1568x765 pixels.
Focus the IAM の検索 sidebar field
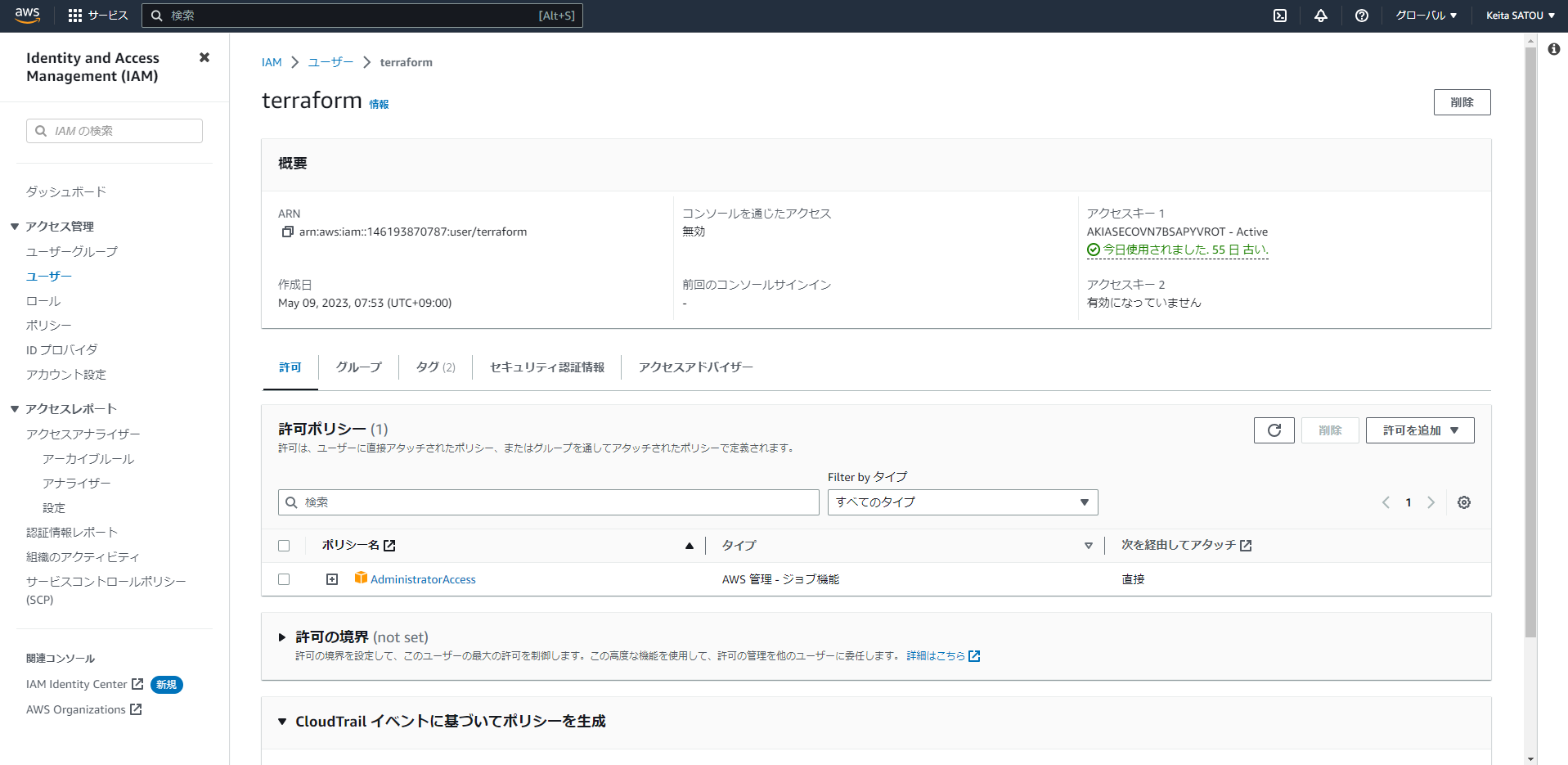[x=115, y=131]
